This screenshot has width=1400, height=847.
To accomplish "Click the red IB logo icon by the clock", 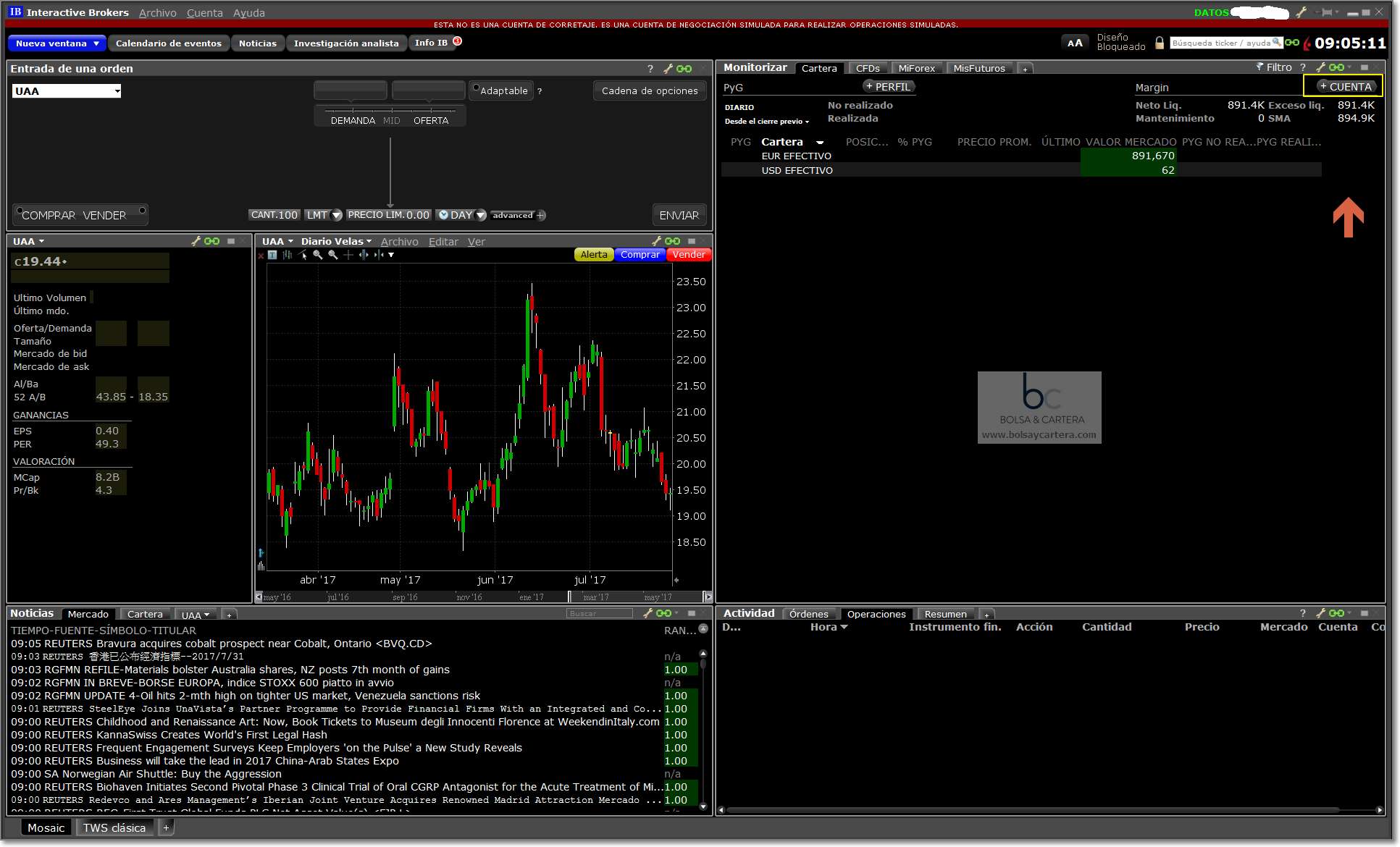I will (1307, 43).
